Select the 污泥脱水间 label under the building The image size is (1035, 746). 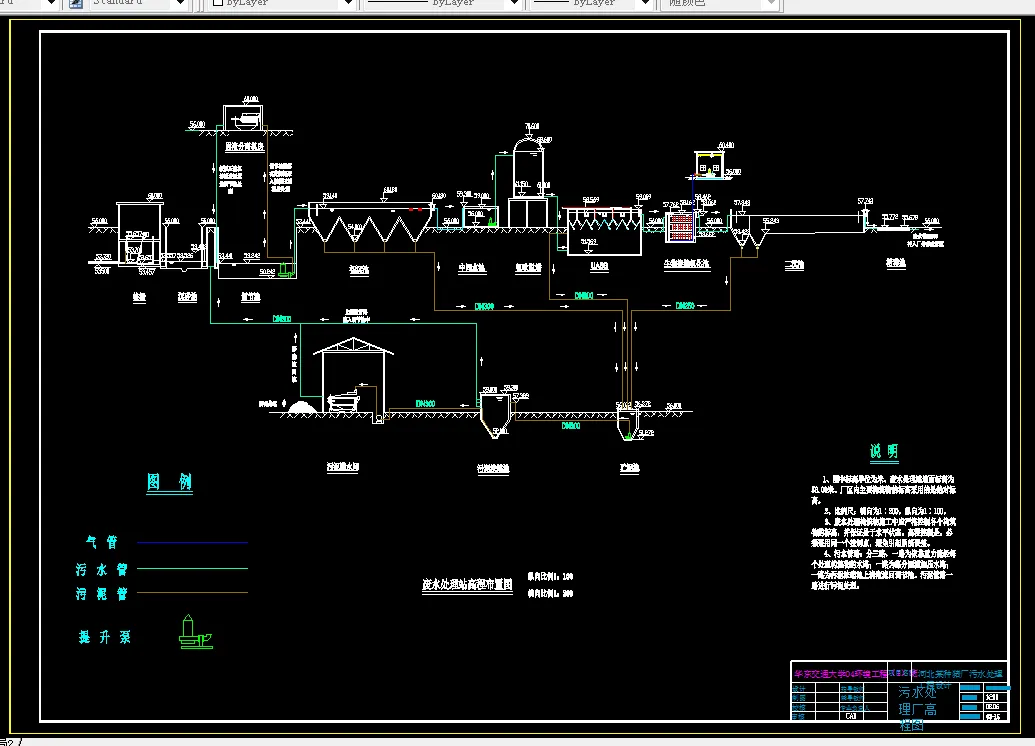pyautogui.click(x=343, y=467)
